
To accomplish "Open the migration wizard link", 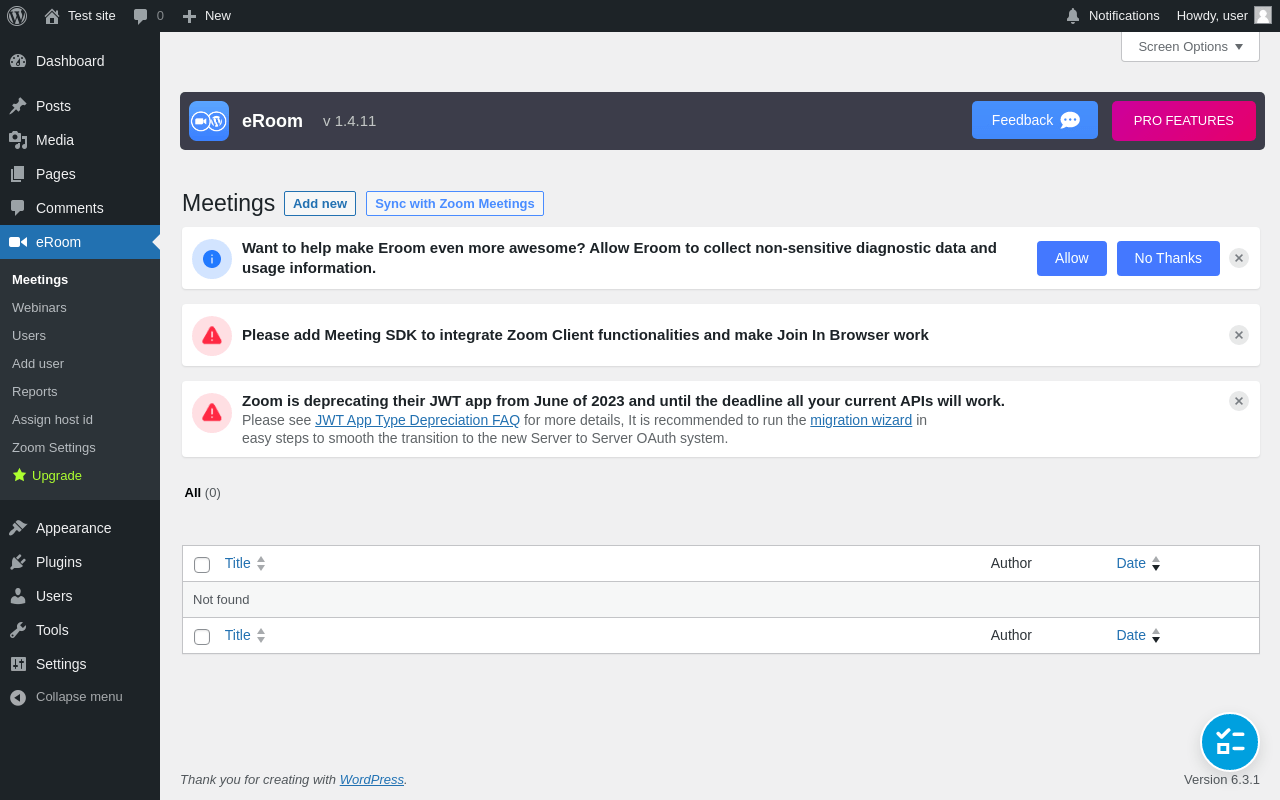I will click(861, 420).
